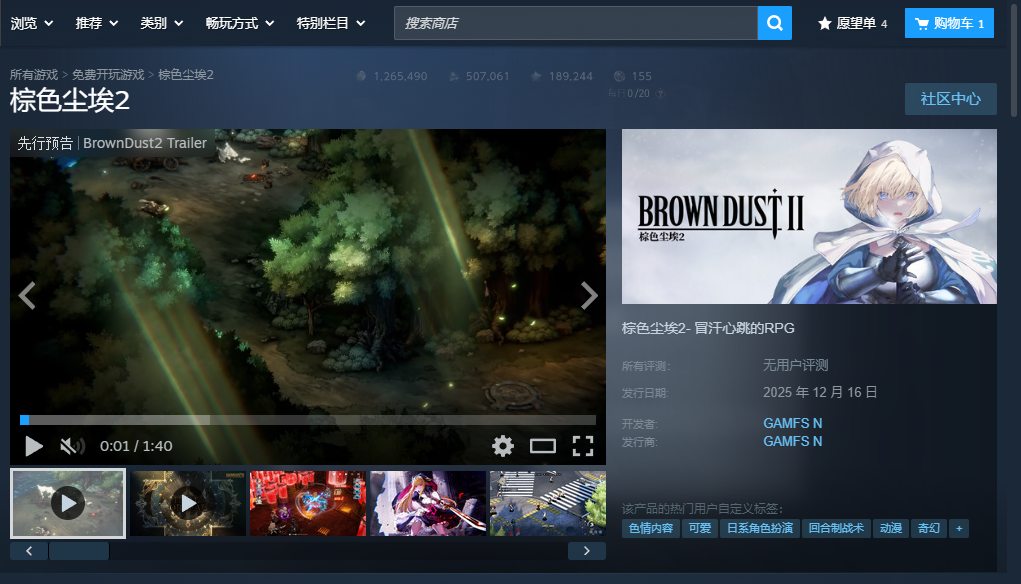1021x584 pixels.
Task: Unmute the trailer audio
Action: [72, 446]
